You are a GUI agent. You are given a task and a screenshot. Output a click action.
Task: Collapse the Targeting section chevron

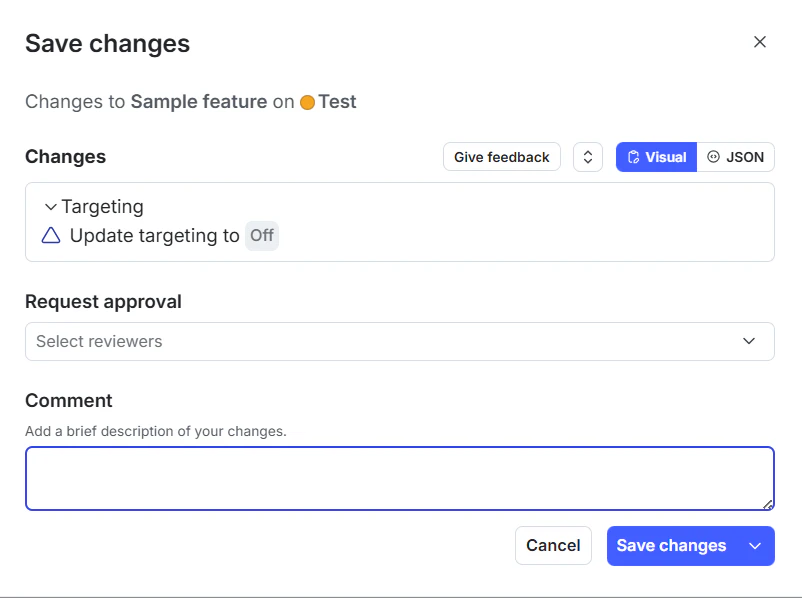tap(50, 207)
